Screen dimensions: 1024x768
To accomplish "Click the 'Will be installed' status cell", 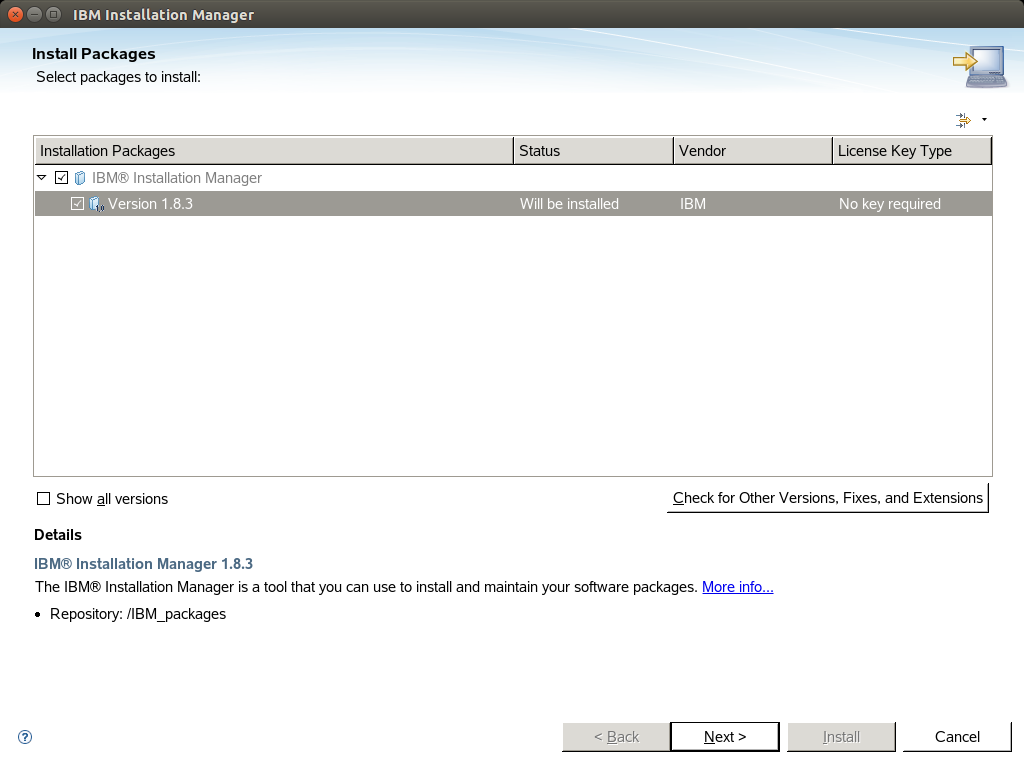I will click(569, 204).
